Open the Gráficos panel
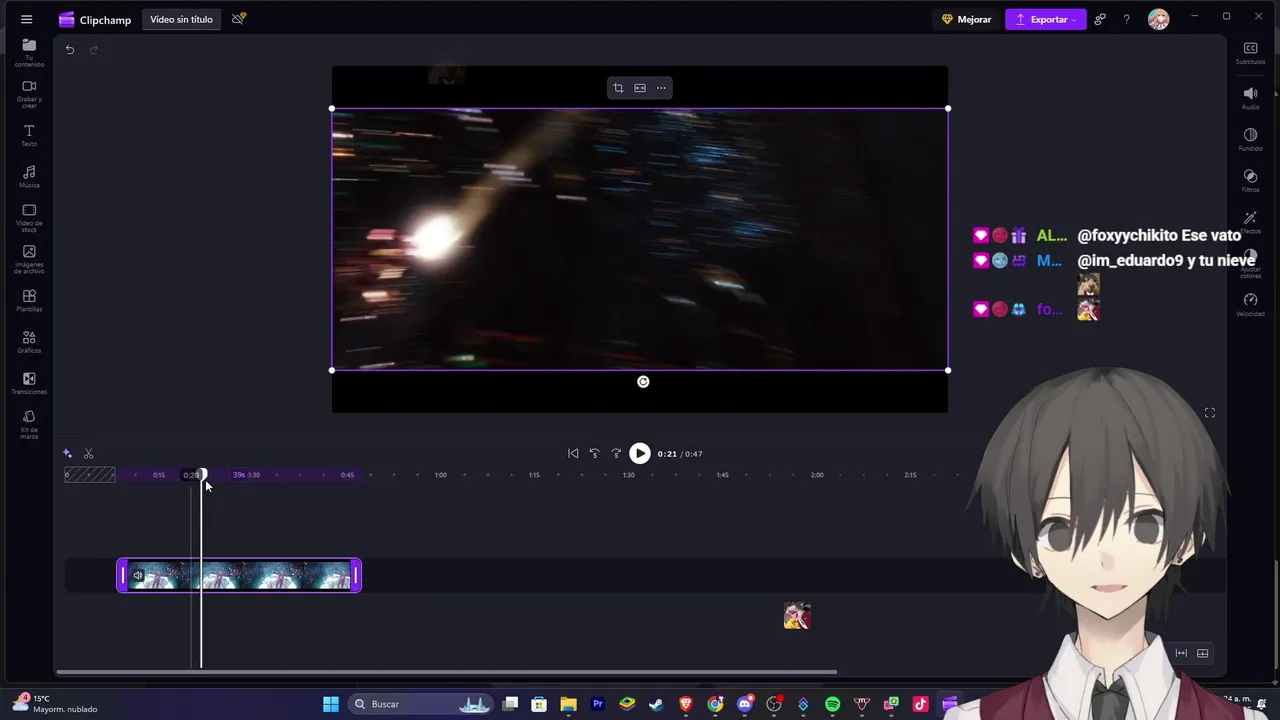The width and height of the screenshot is (1280, 720). click(29, 343)
